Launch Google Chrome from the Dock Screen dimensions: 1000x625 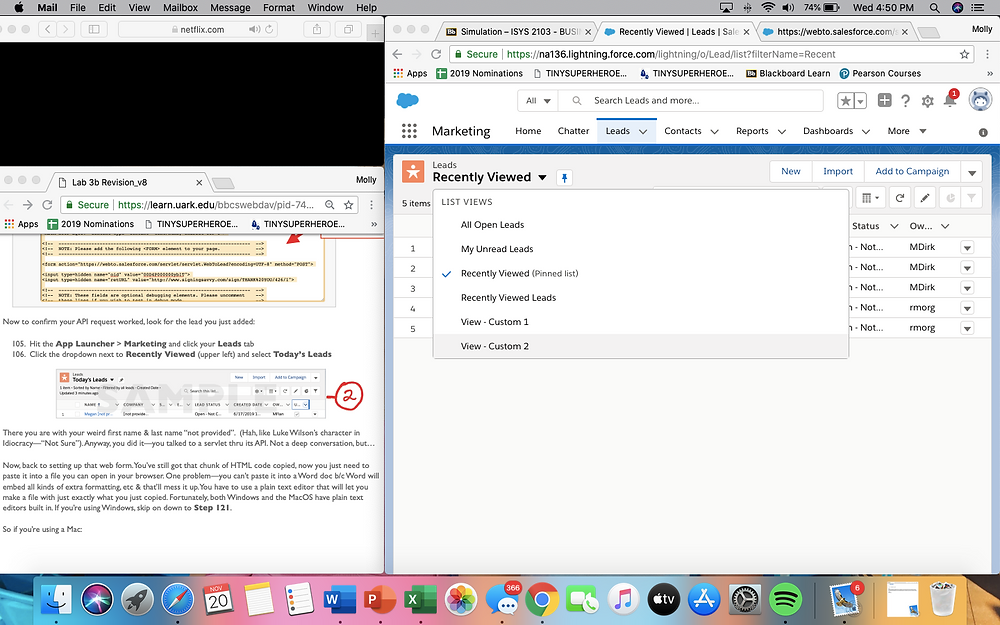(x=542, y=599)
